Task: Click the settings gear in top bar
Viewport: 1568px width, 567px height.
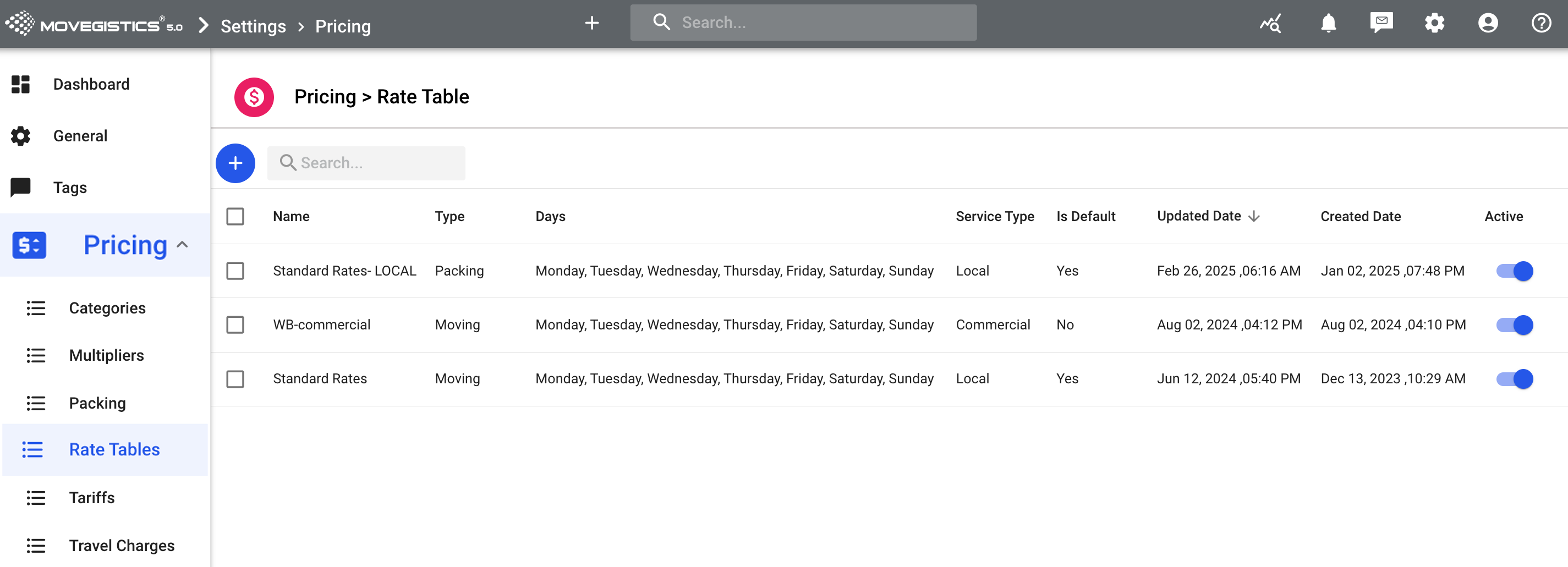Action: (1434, 23)
